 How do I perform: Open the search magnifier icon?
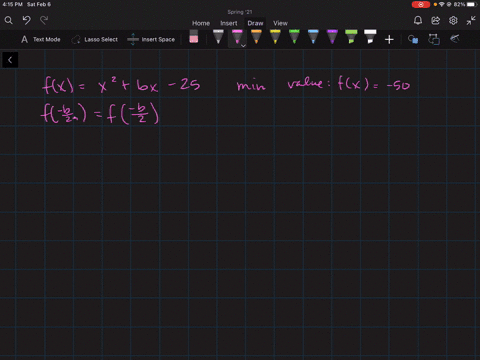[x=9, y=21]
